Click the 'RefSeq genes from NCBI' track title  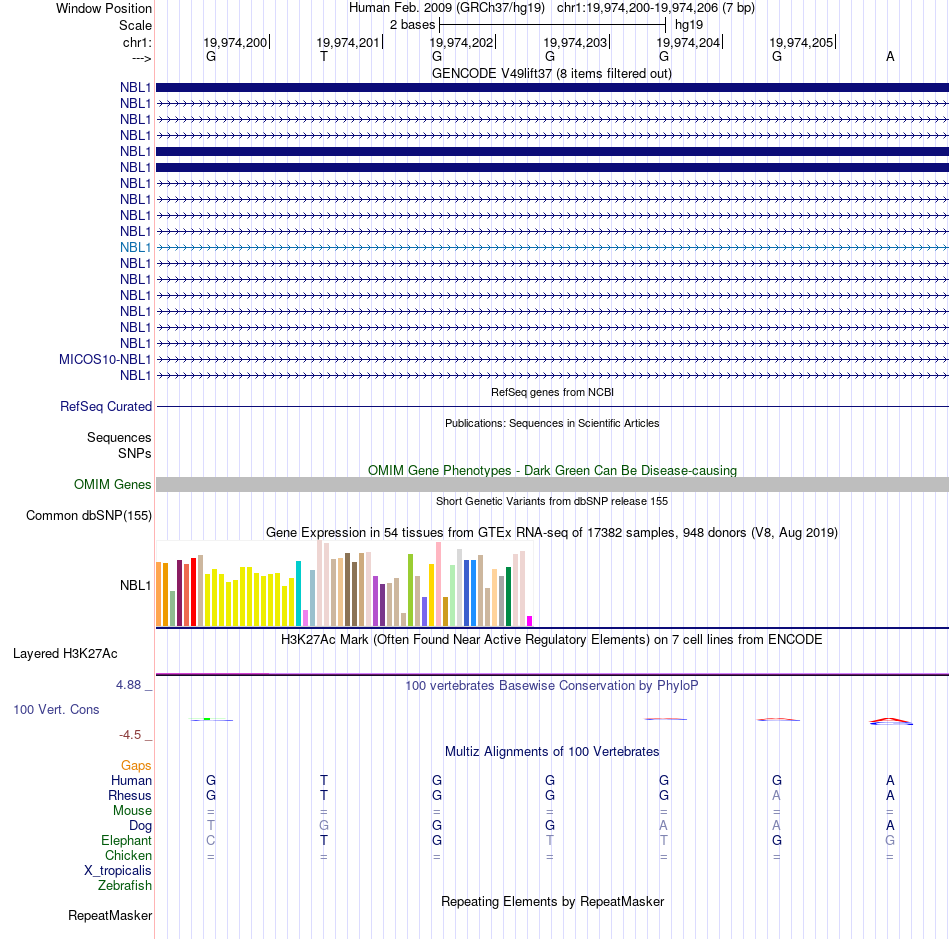(x=553, y=392)
